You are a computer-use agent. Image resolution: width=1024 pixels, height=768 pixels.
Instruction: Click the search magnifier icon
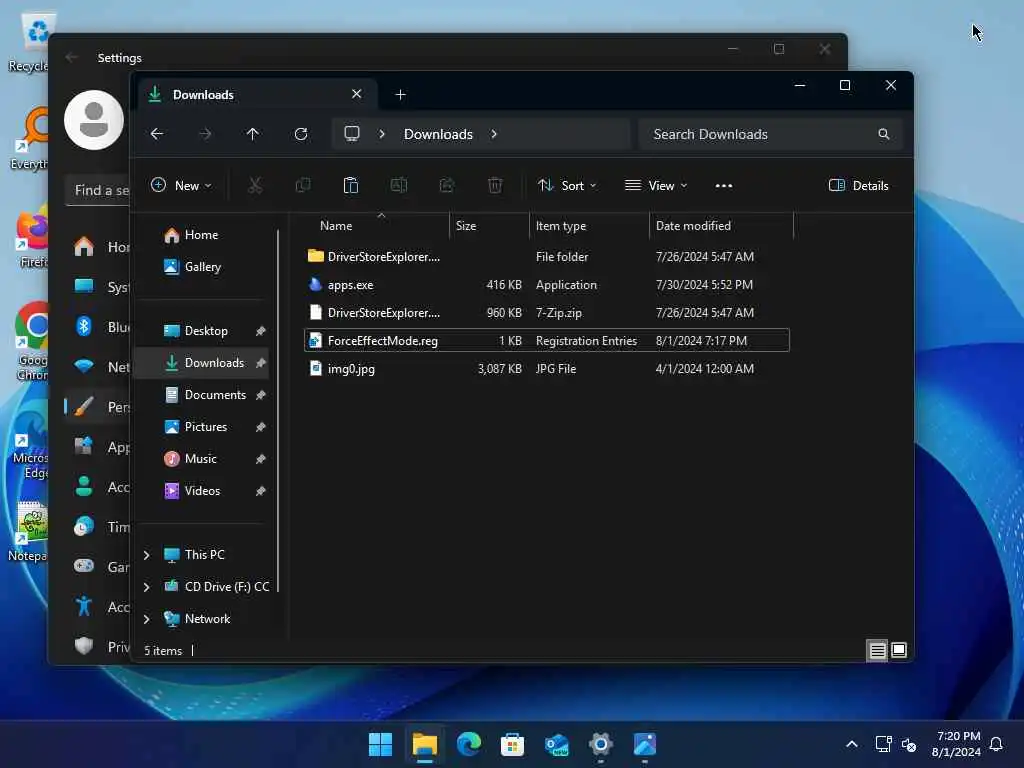884,134
